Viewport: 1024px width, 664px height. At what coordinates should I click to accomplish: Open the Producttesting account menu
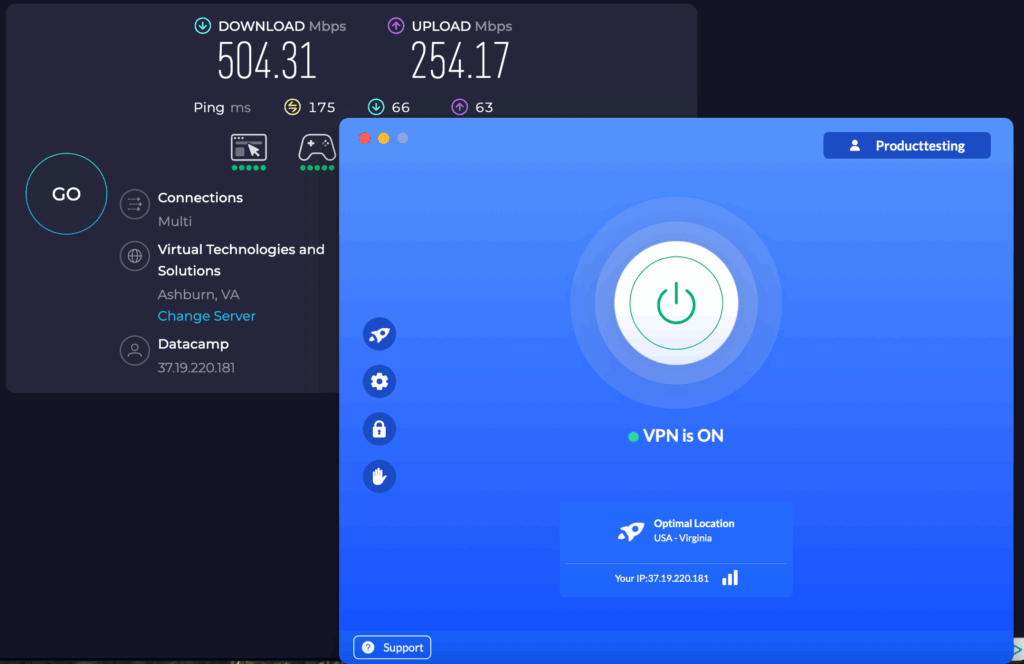click(x=906, y=146)
